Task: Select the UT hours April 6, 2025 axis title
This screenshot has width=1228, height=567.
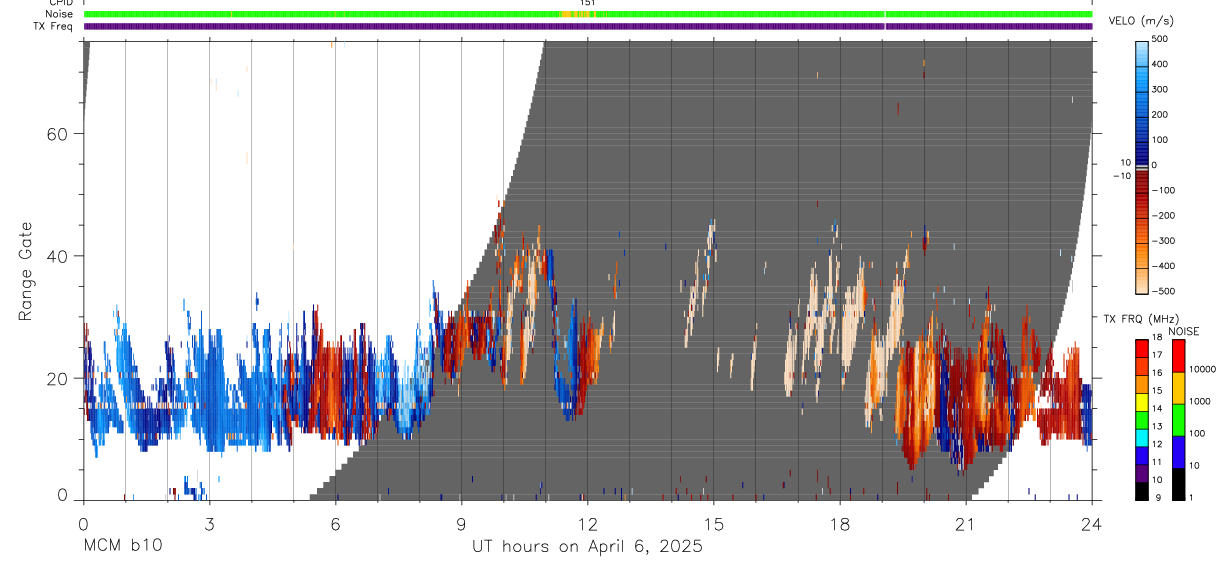Action: click(x=587, y=547)
